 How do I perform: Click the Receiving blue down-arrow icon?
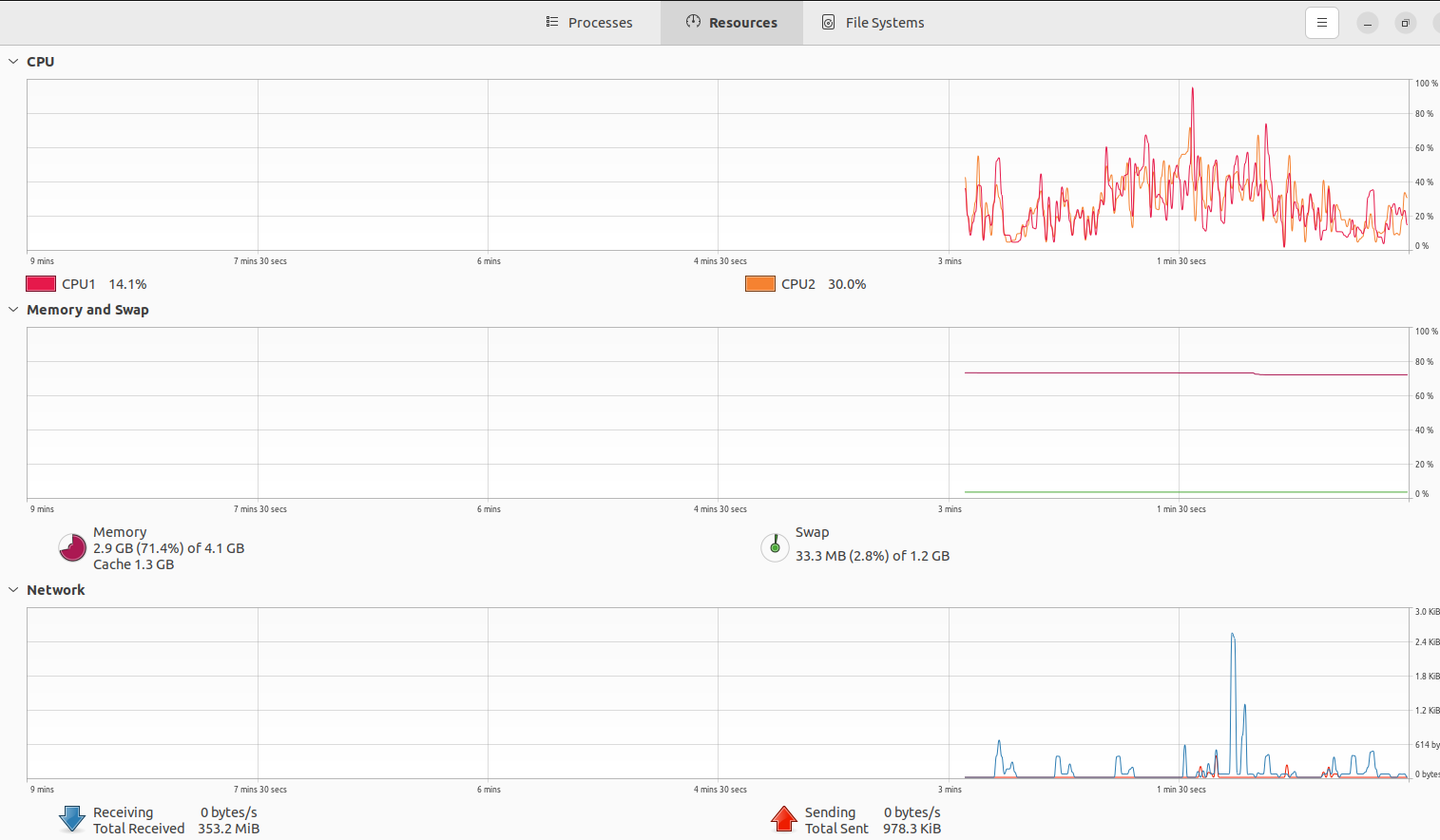pyautogui.click(x=72, y=819)
